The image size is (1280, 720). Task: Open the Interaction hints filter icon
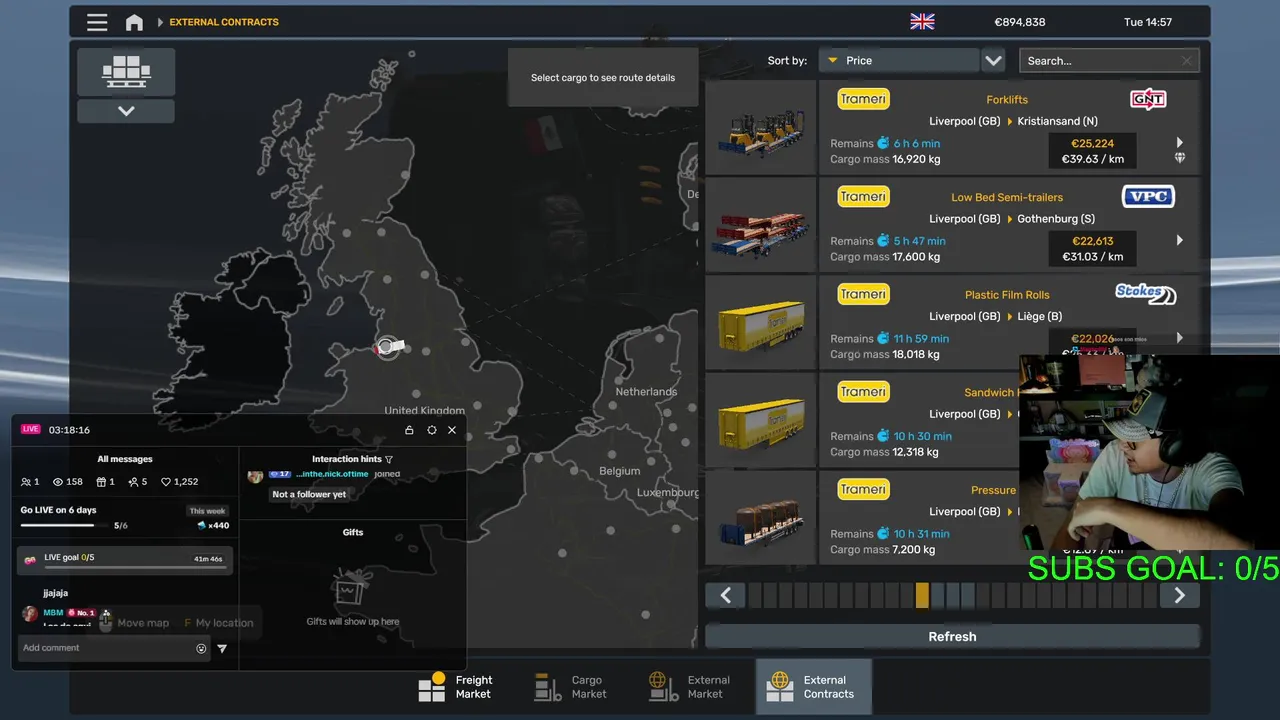tap(389, 460)
